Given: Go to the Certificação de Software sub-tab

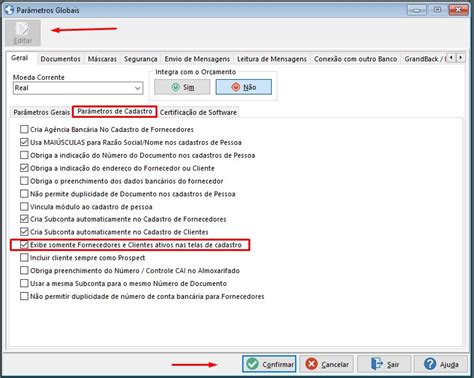Looking at the screenshot, I should pos(198,112).
